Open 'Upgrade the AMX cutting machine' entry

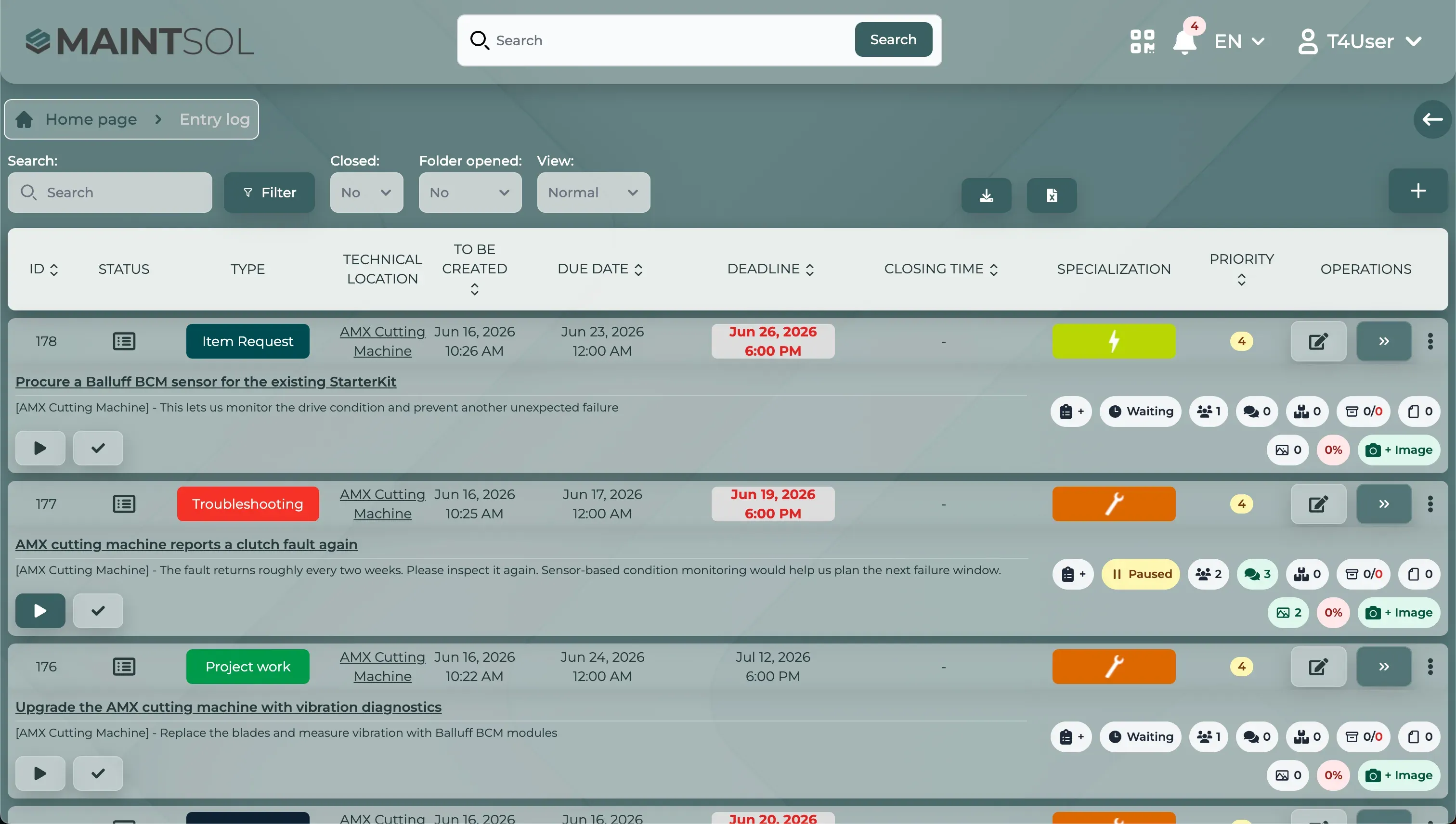point(228,708)
